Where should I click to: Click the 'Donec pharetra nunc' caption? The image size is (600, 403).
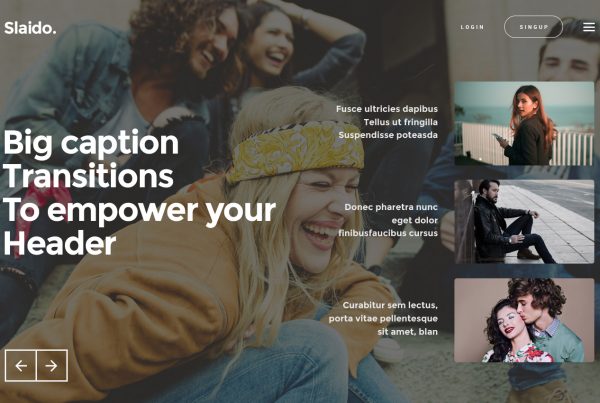pyautogui.click(x=391, y=207)
